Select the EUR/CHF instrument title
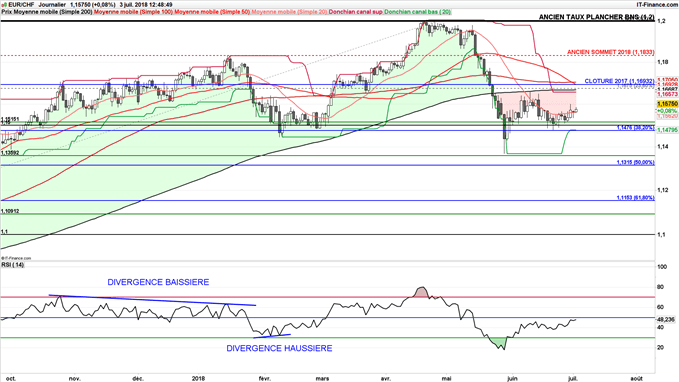The image size is (679, 382). pos(20,5)
